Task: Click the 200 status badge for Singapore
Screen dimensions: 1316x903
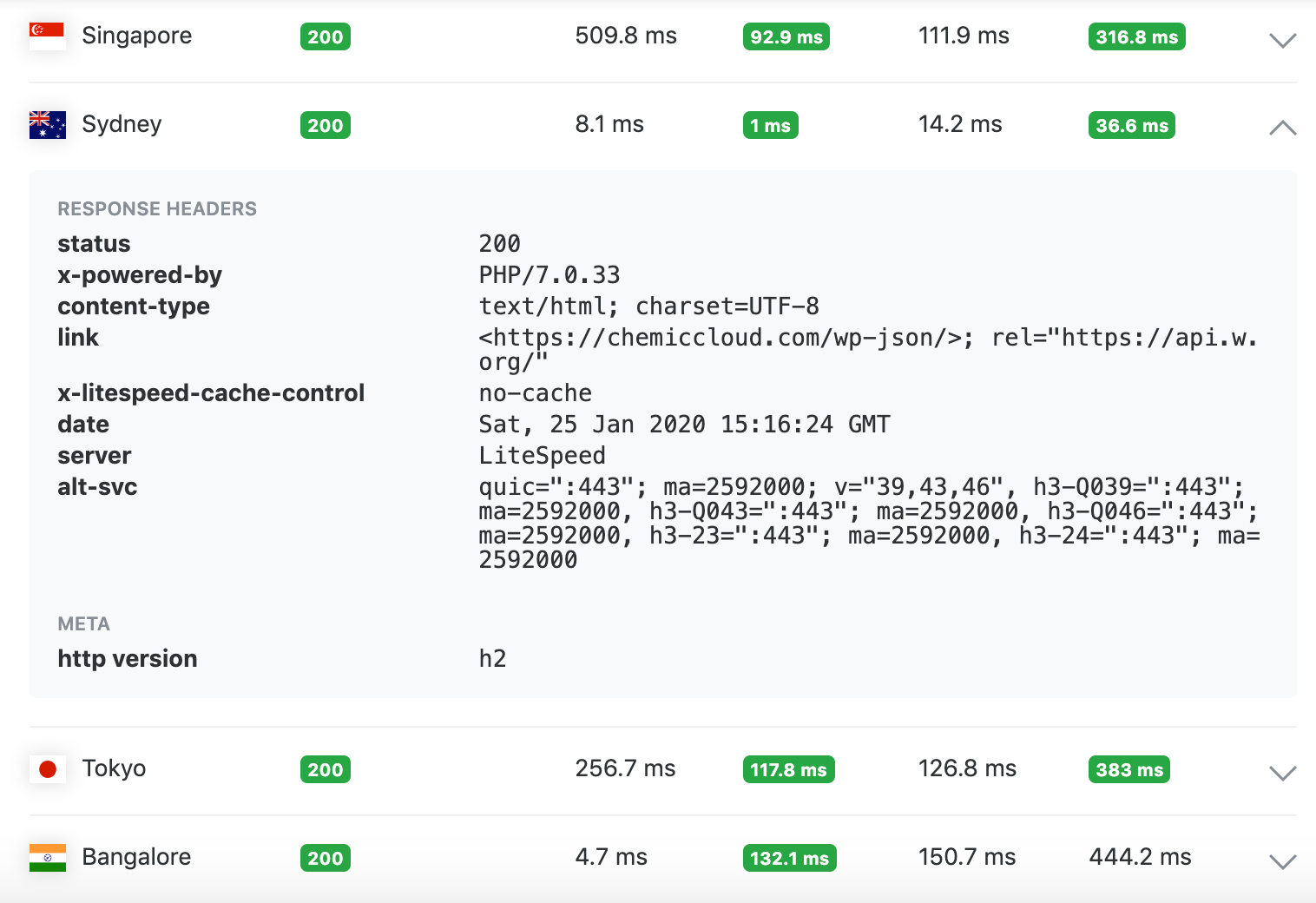Action: (x=326, y=36)
